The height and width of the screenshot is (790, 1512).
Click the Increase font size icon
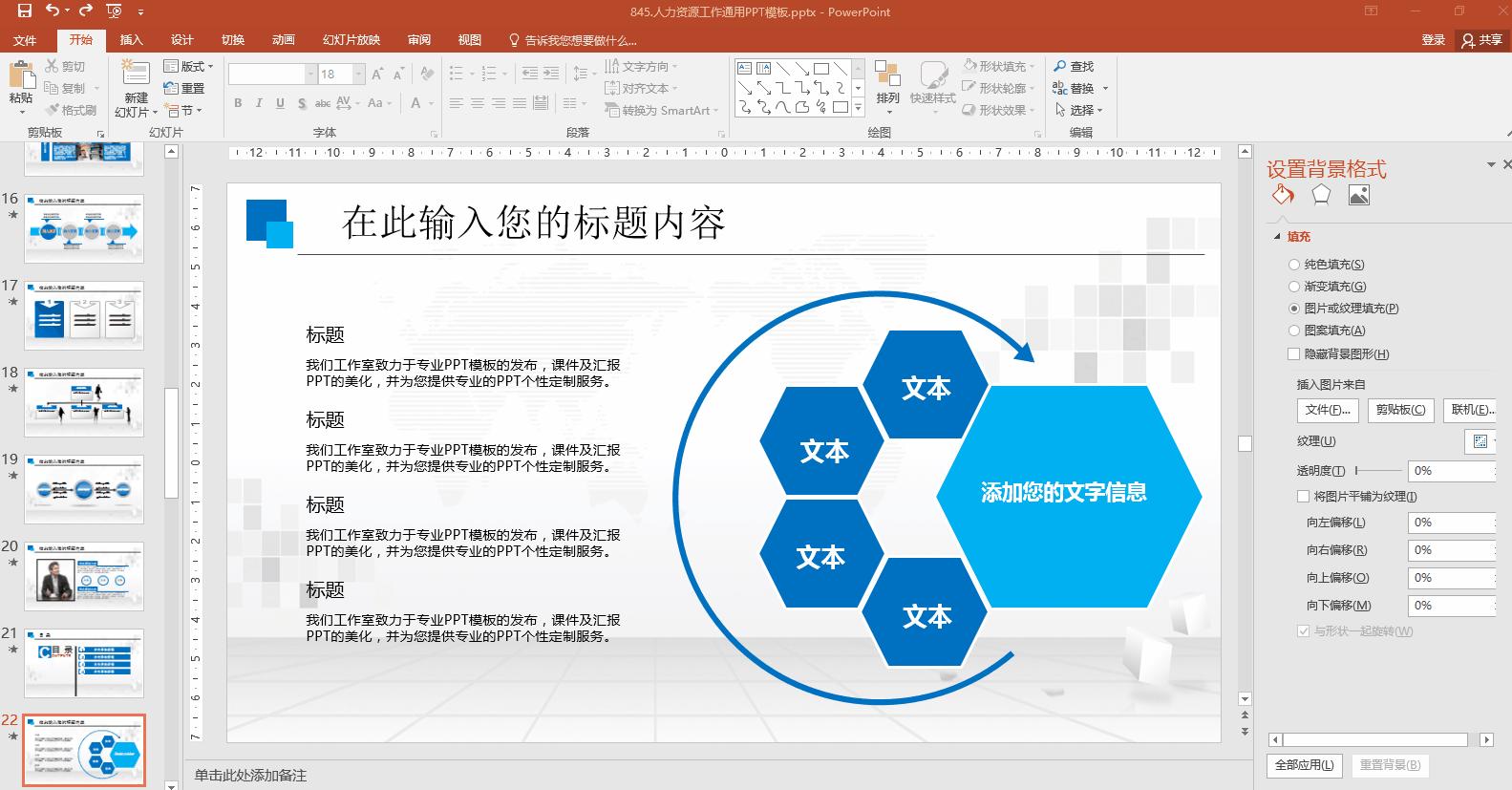click(377, 74)
